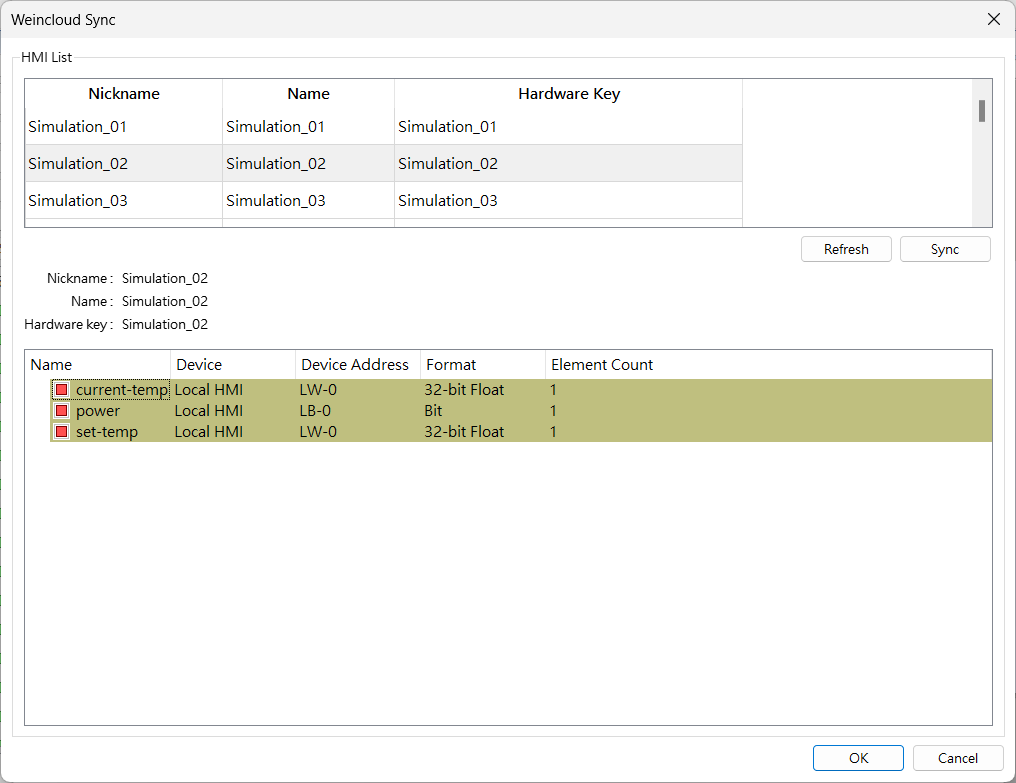Click the Refresh button
The width and height of the screenshot is (1016, 783).
pyautogui.click(x=846, y=249)
